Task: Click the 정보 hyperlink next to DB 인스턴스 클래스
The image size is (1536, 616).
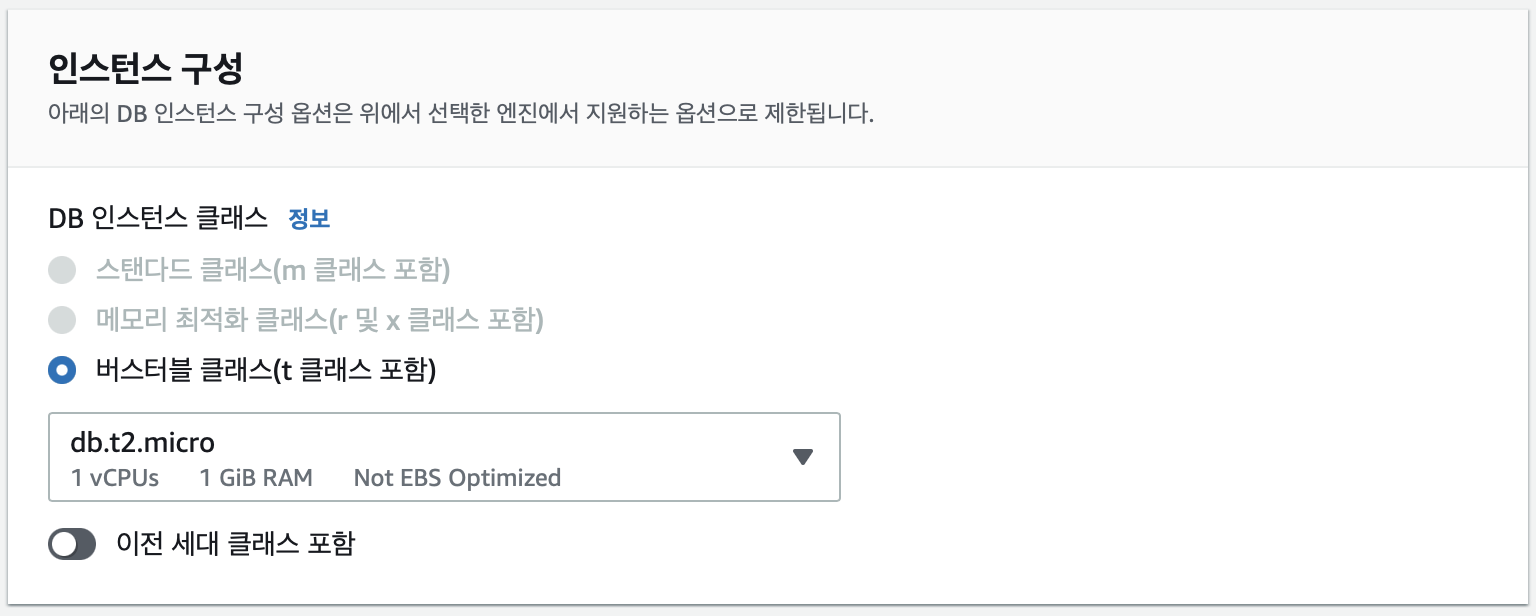Action: point(307,218)
